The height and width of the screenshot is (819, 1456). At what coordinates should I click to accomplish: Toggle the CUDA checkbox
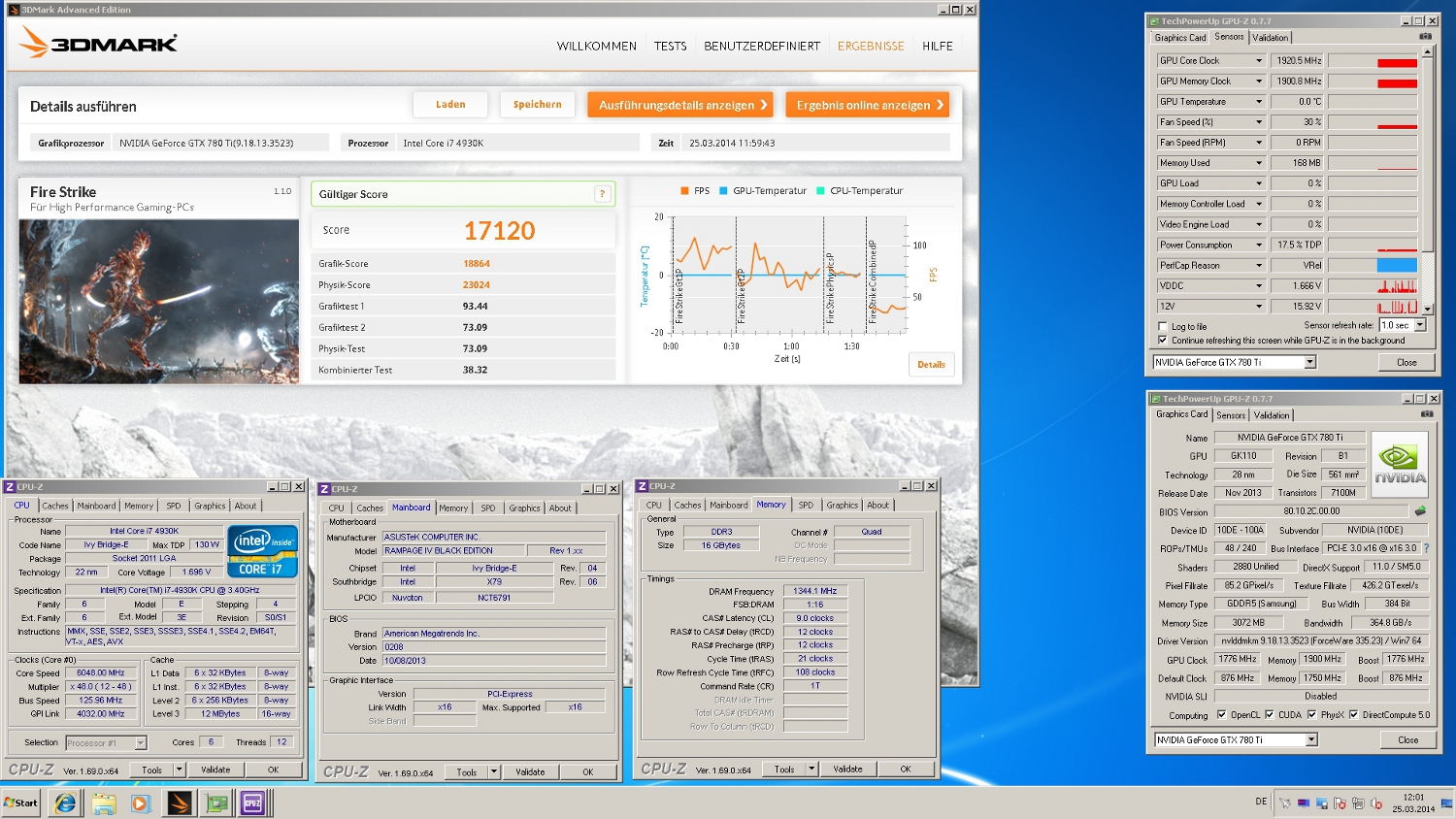point(1270,715)
